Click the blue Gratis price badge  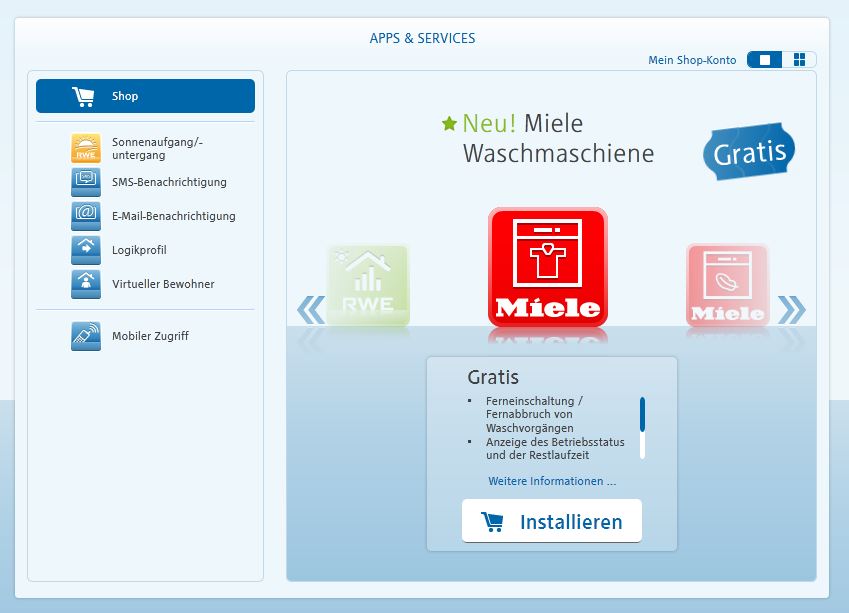click(749, 151)
